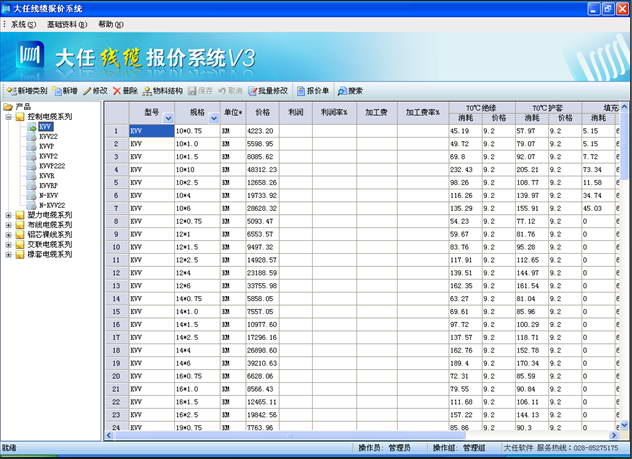
Task: Click the 70℃护套 column group header
Action: (x=548, y=108)
